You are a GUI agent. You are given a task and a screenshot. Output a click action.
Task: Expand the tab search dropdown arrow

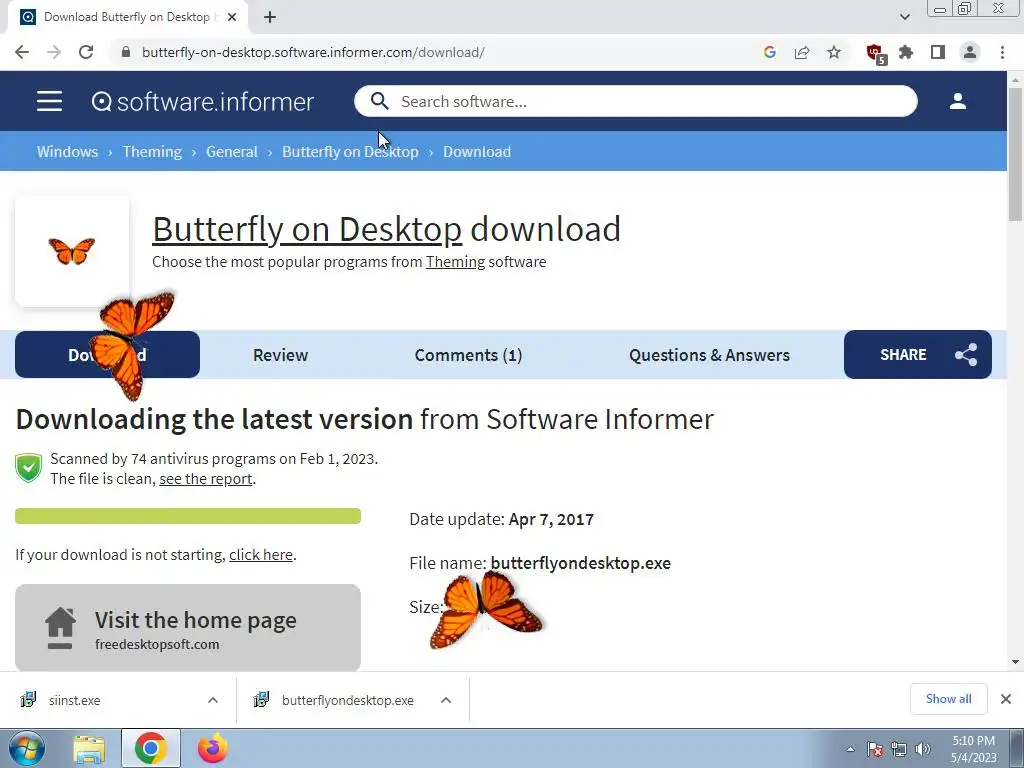pos(904,17)
